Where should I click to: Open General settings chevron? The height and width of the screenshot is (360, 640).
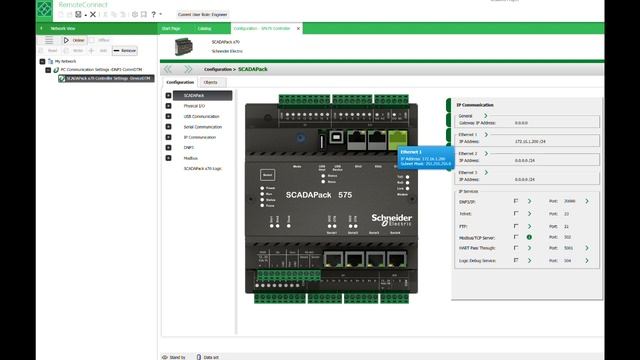tap(486, 116)
